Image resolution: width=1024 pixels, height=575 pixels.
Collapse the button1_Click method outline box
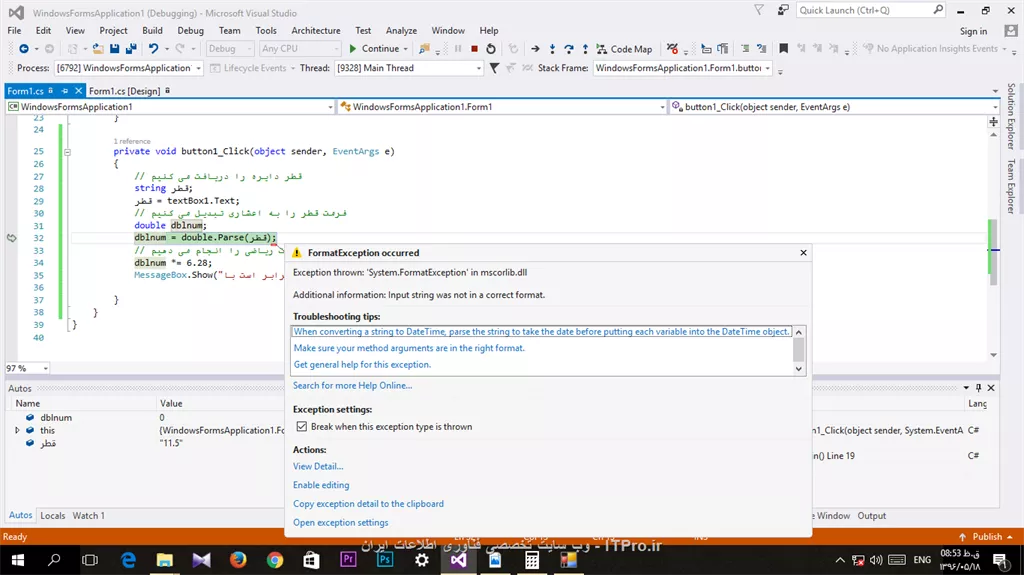(x=67, y=152)
